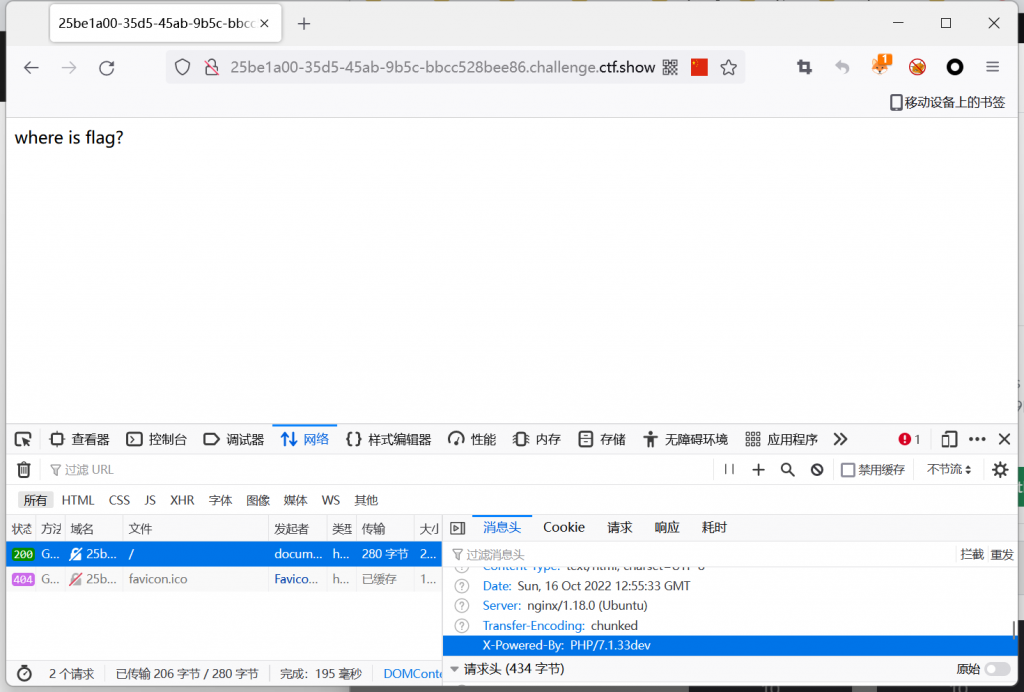The height and width of the screenshot is (692, 1024).
Task: Open the tracking protection shield icon
Action: 182,67
